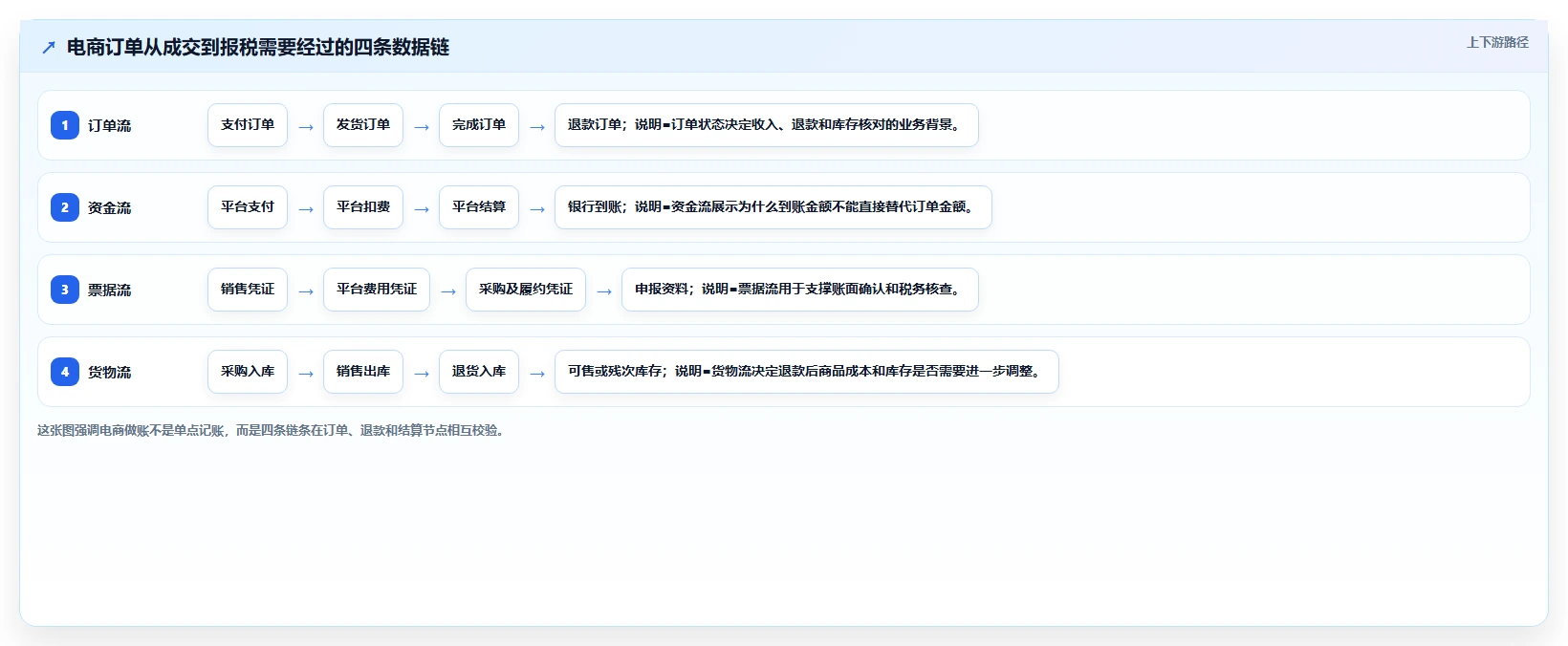Click the number 3 badge for 票据流
Image resolution: width=1568 pixels, height=646 pixels.
(65, 290)
